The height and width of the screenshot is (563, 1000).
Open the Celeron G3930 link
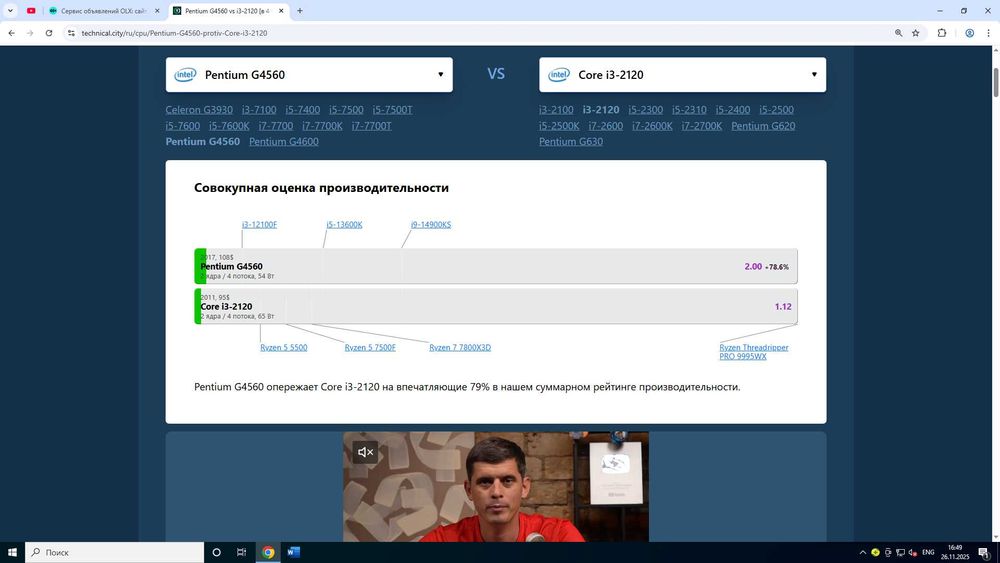[199, 110]
